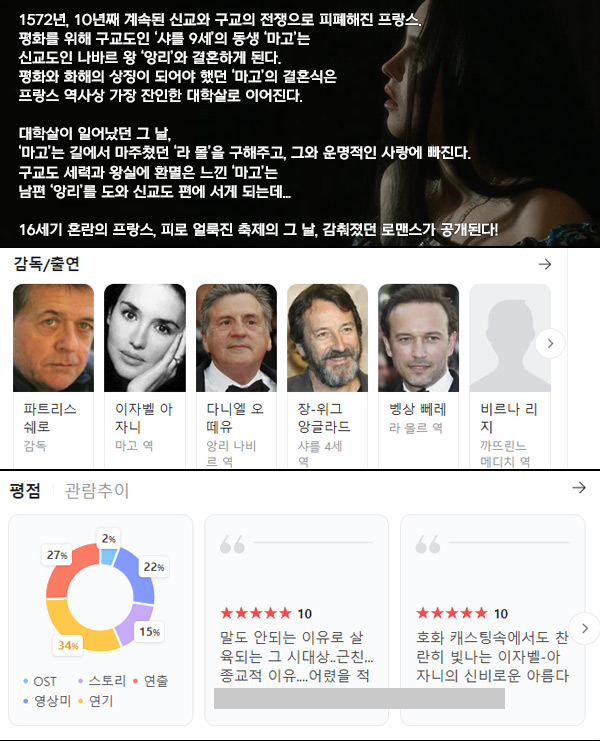Viewport: 600px width, 741px height.
Task: Click the yellow 34% 연기 chart segment
Action: pyautogui.click(x=76, y=627)
